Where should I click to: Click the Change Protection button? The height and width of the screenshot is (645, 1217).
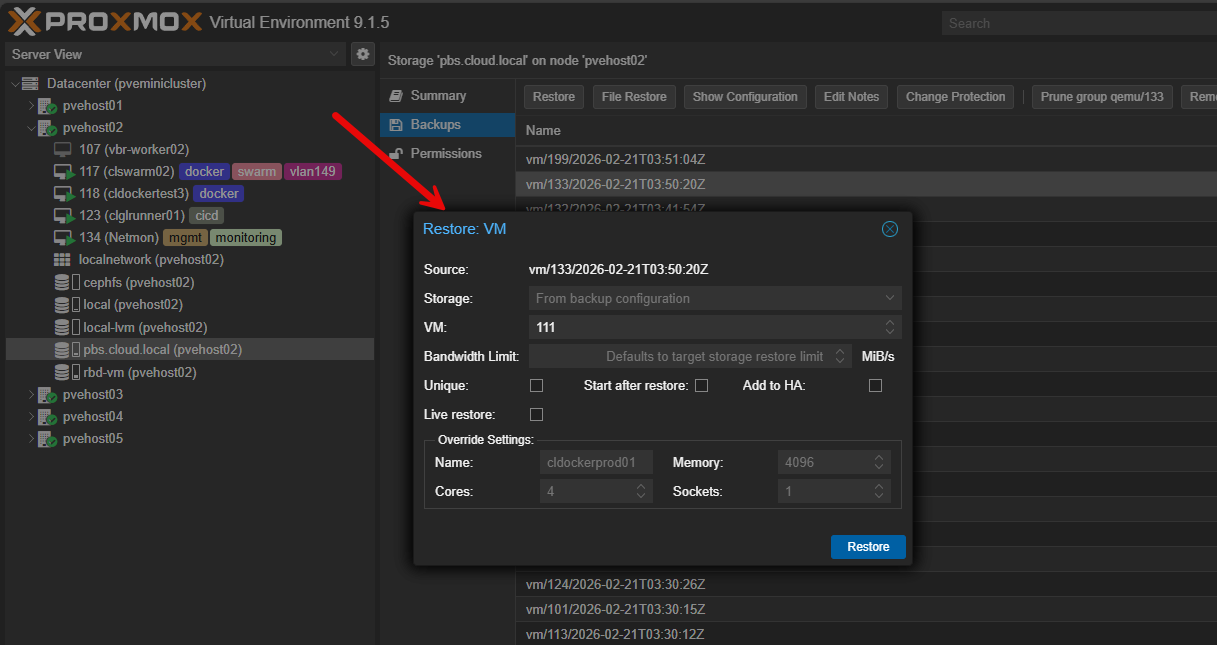[x=955, y=97]
